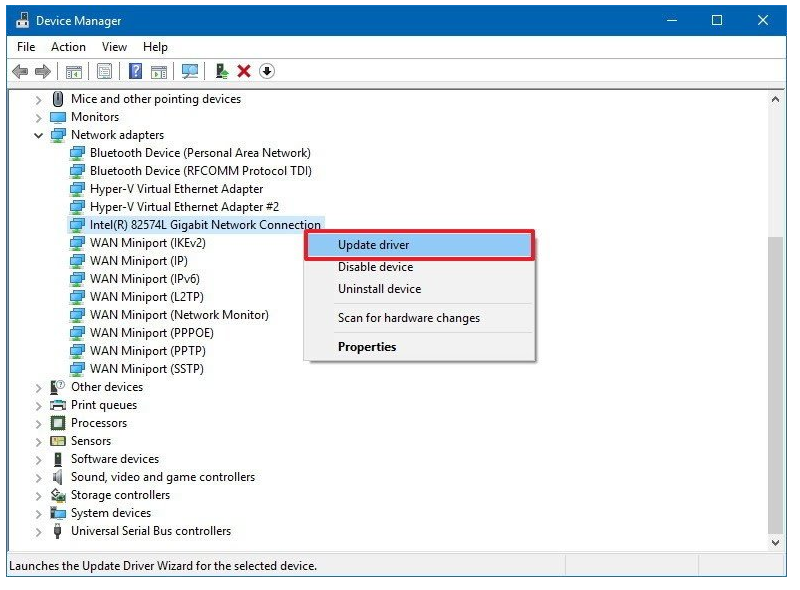Choose Uninstall device from context menu
800x590 pixels.
point(419,289)
